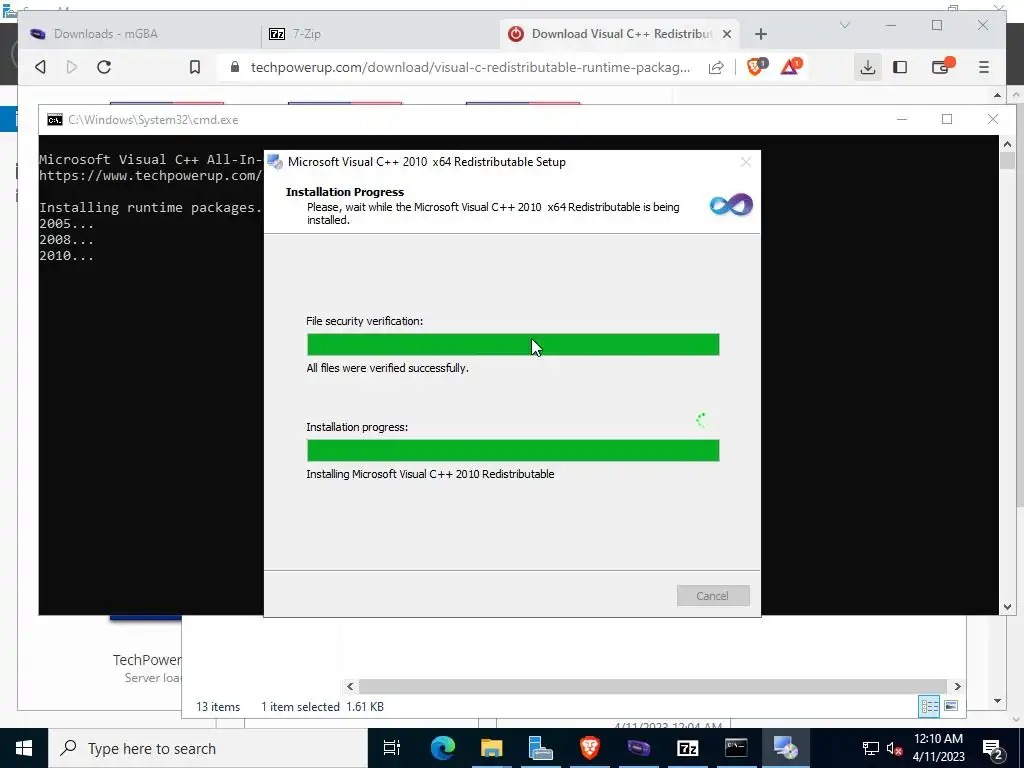Close the Visual C++ Redistributable tab
1024x768 pixels.
coord(727,34)
